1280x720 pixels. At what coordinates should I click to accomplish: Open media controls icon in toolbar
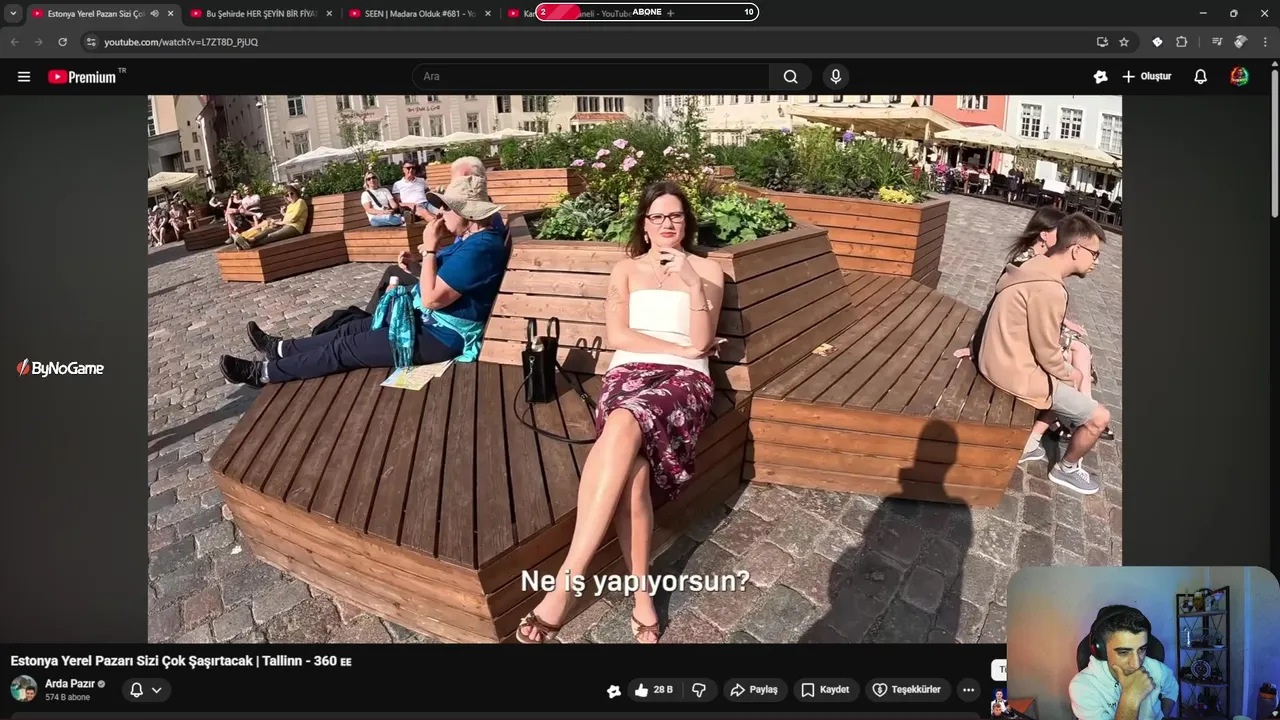1217,42
